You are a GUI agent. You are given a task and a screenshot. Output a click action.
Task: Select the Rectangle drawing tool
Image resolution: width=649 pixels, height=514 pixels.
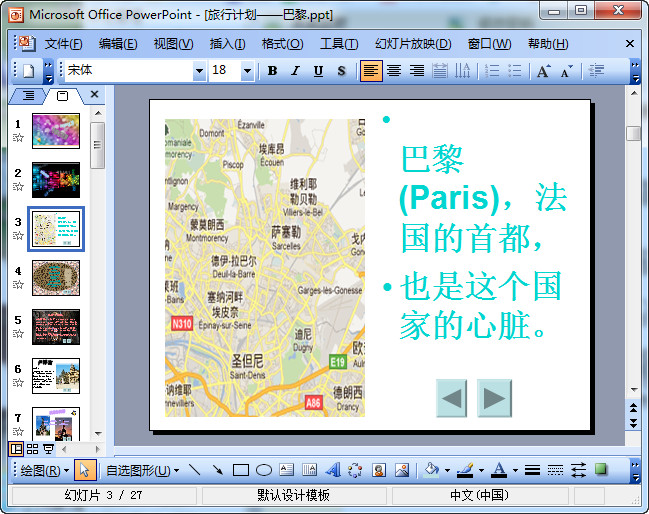tap(240, 470)
